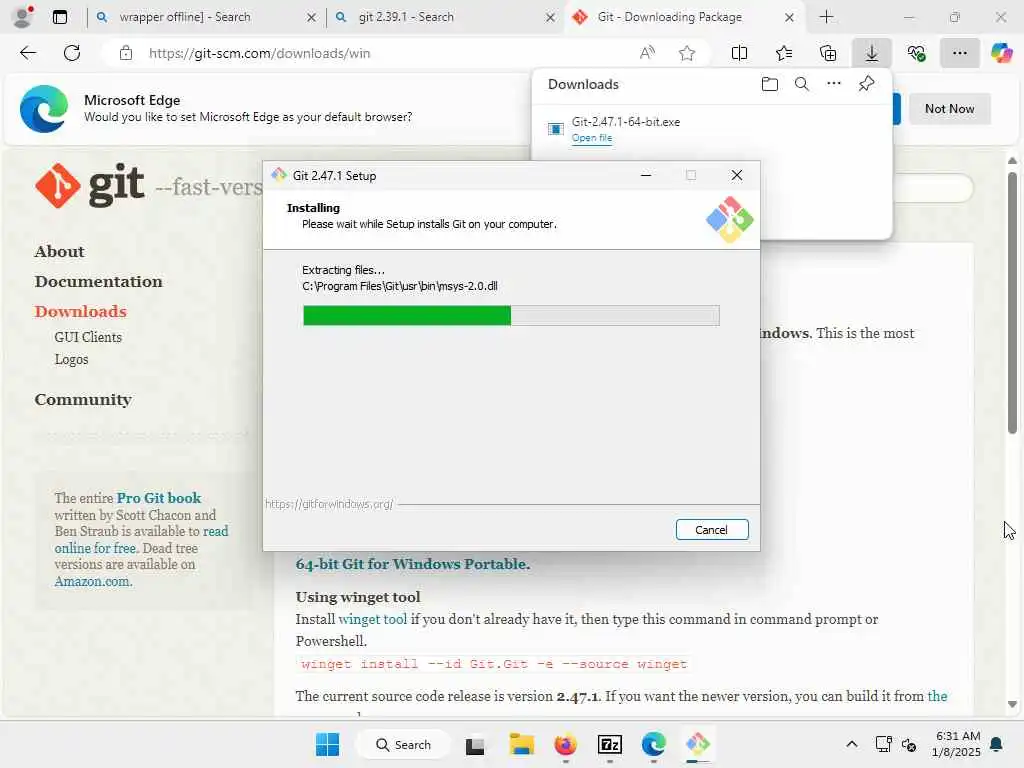This screenshot has height=768, width=1024.
Task: Go back using the browser back arrow
Action: 28,53
